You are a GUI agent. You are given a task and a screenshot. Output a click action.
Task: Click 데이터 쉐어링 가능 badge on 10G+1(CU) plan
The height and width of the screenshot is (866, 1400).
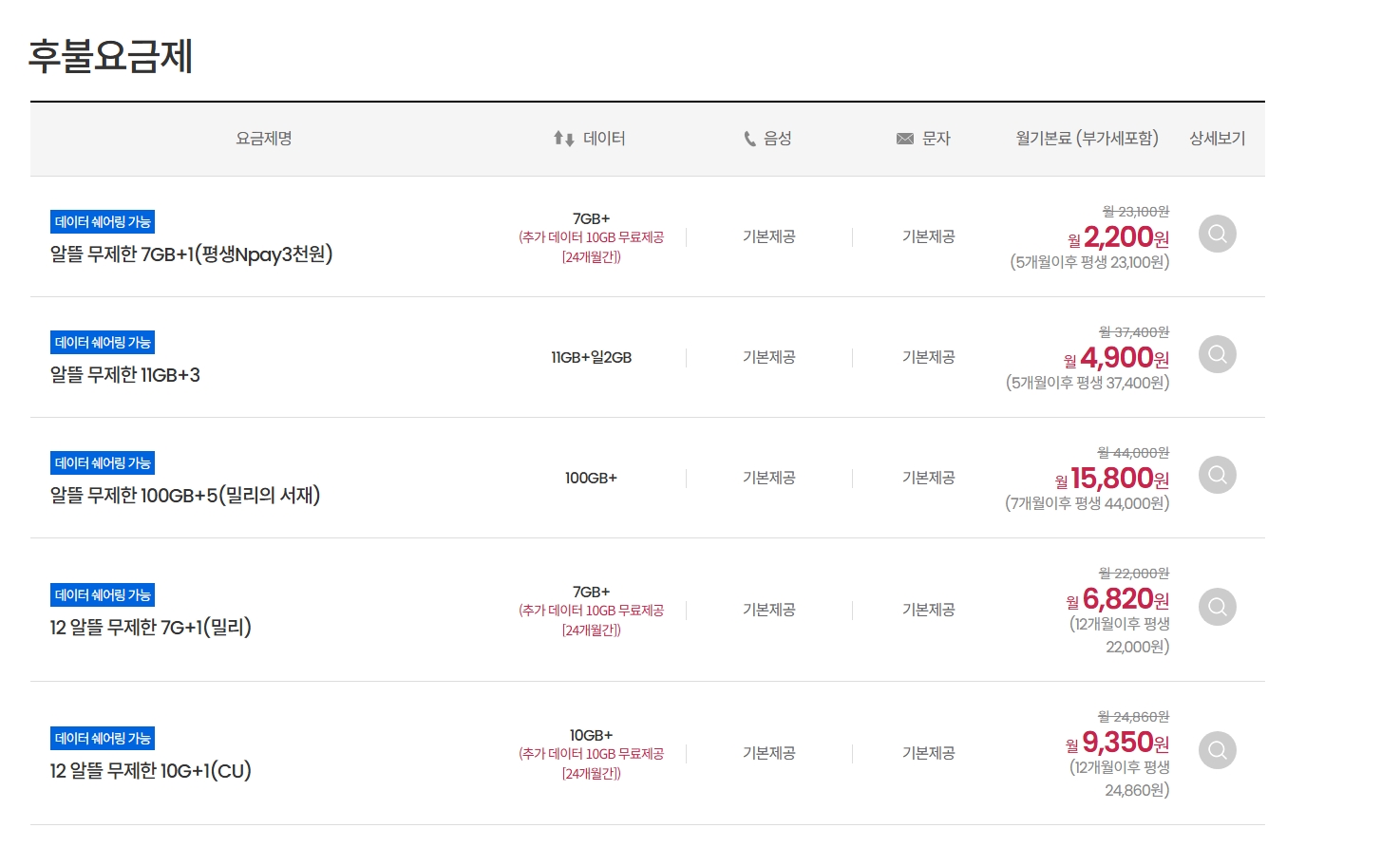tap(103, 739)
